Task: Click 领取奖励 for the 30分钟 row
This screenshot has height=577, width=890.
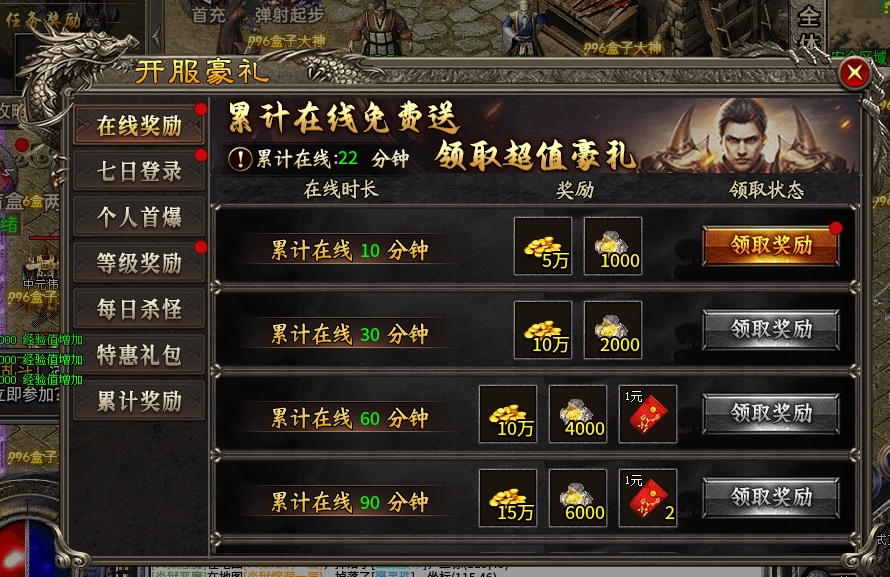Action: (x=771, y=329)
